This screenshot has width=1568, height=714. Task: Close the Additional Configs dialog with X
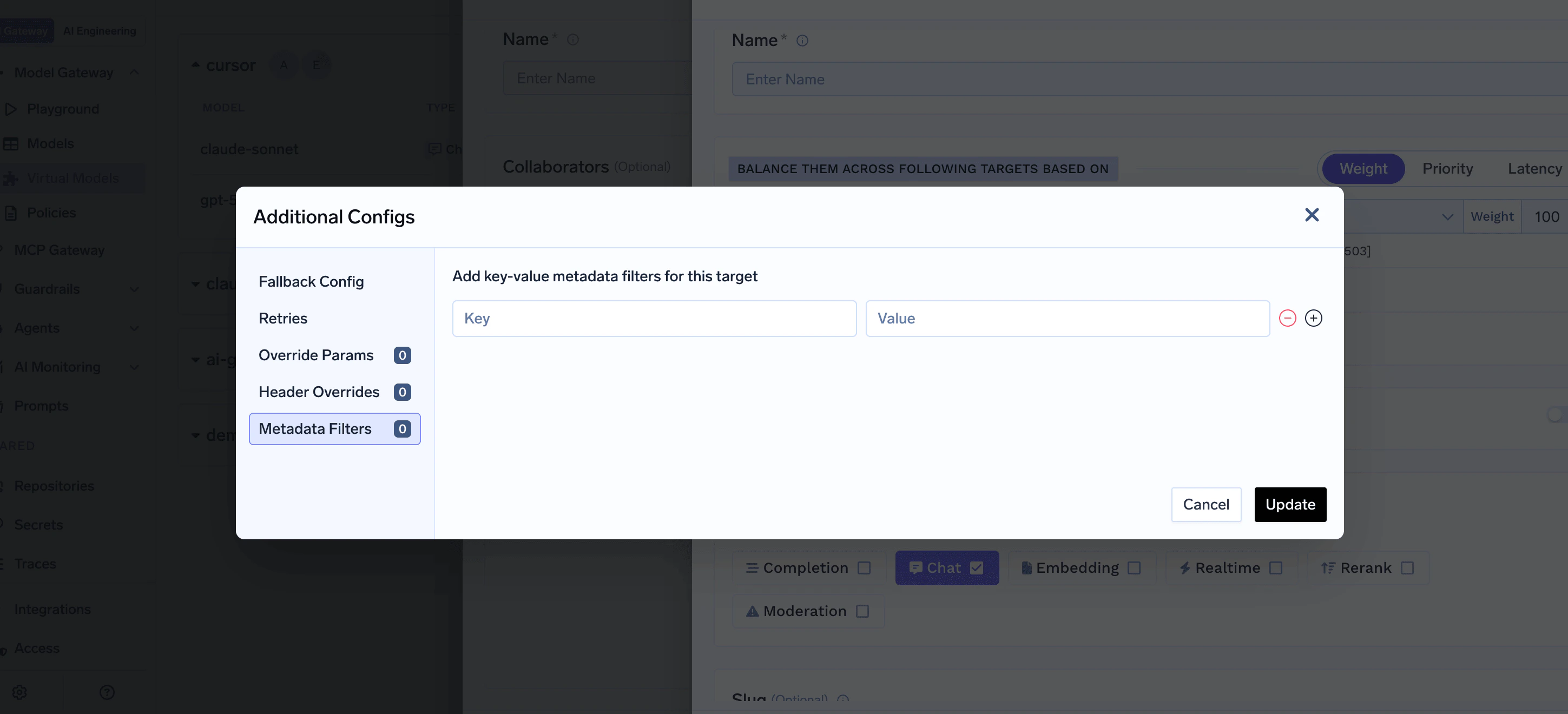[1311, 215]
